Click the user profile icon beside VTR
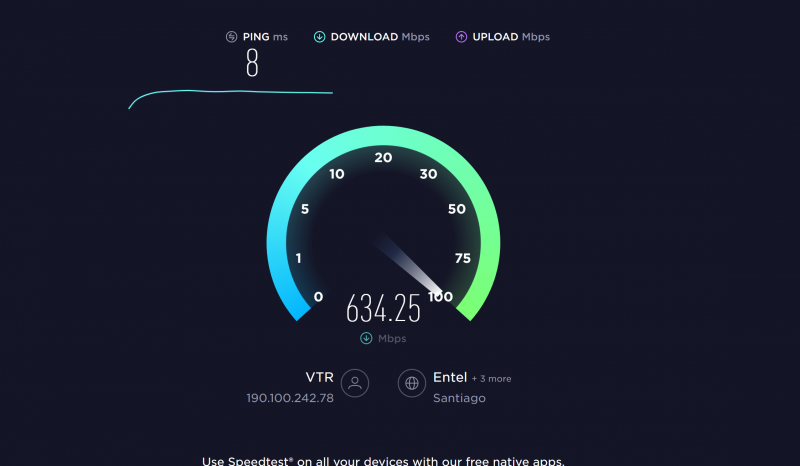This screenshot has height=466, width=800. (355, 383)
